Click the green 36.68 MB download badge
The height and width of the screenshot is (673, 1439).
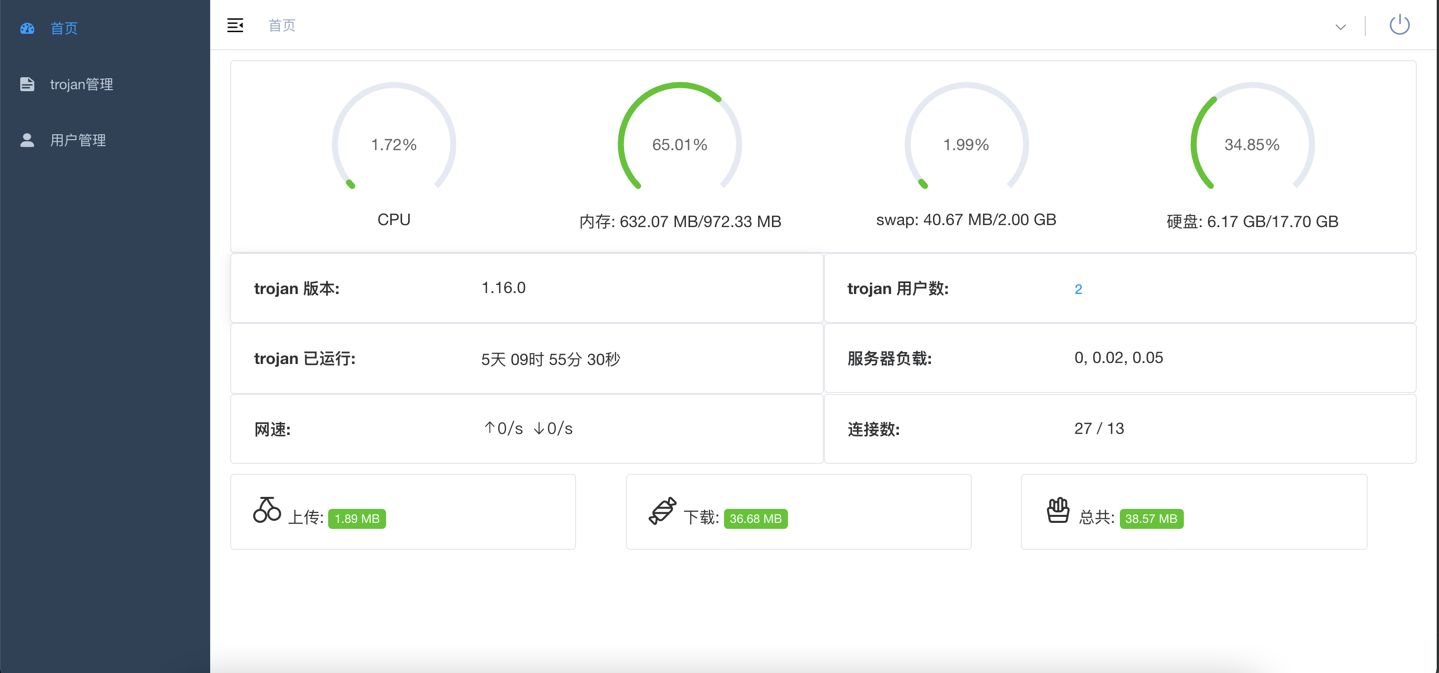pos(755,519)
